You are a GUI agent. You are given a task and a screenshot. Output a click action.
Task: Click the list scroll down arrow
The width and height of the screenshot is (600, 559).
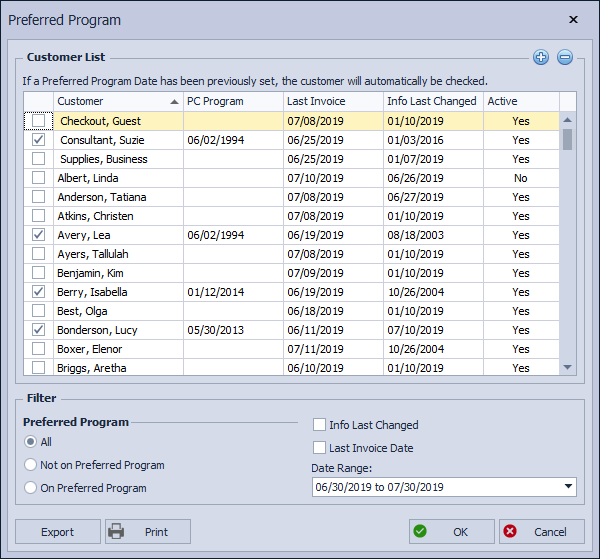pos(567,367)
